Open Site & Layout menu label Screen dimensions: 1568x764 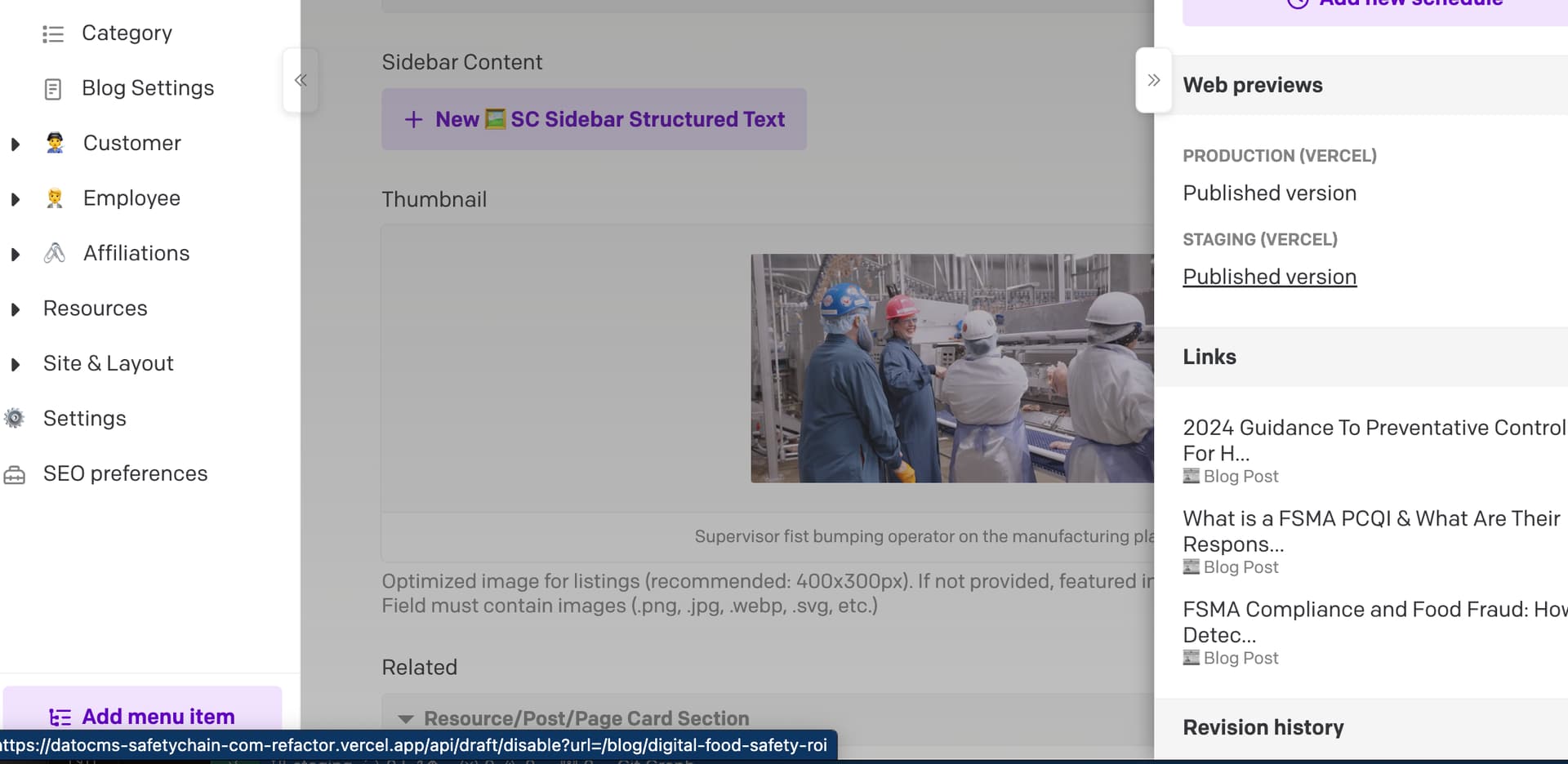[x=109, y=363]
